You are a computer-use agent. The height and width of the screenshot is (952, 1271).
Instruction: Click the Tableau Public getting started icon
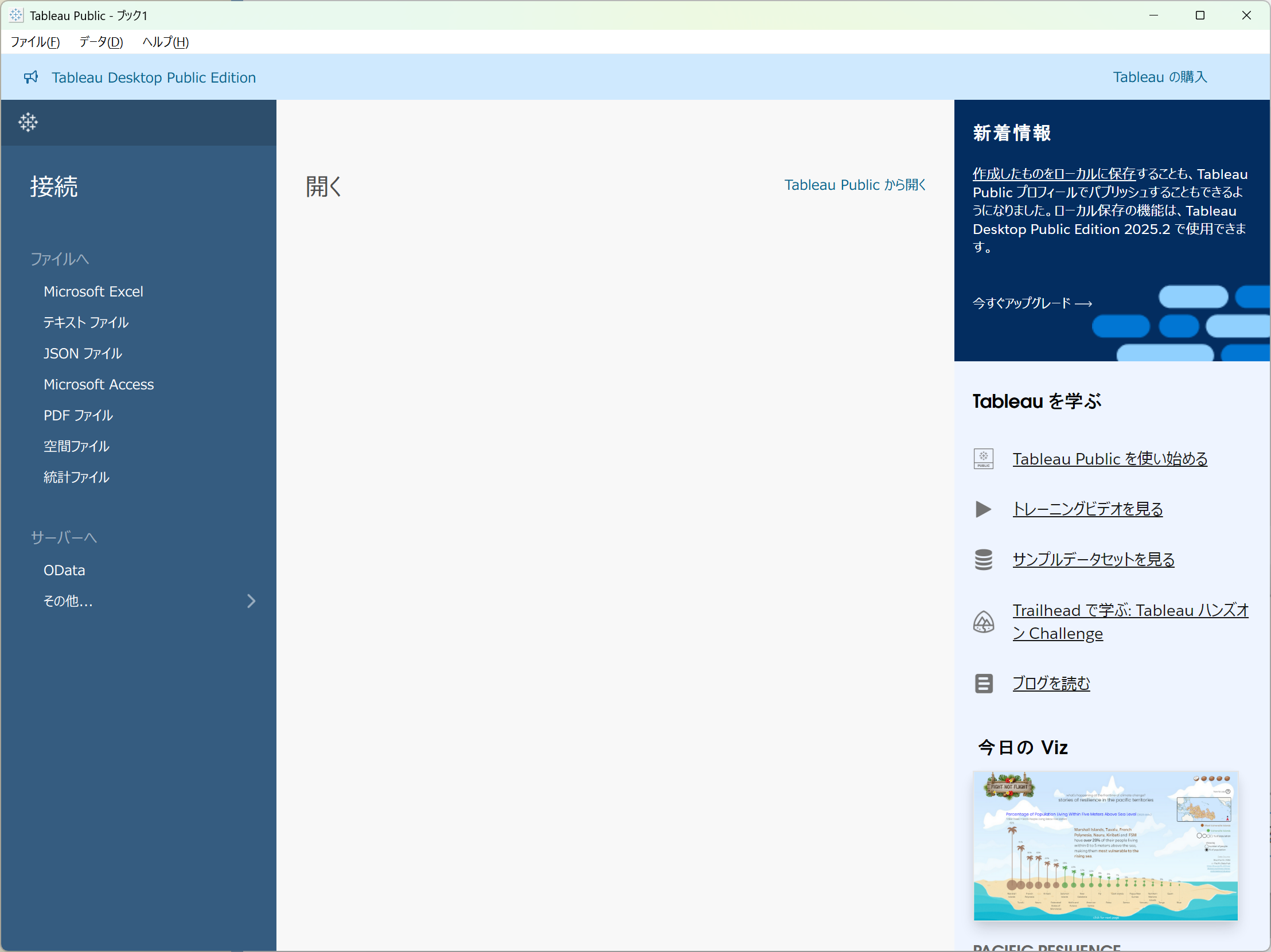(x=983, y=458)
